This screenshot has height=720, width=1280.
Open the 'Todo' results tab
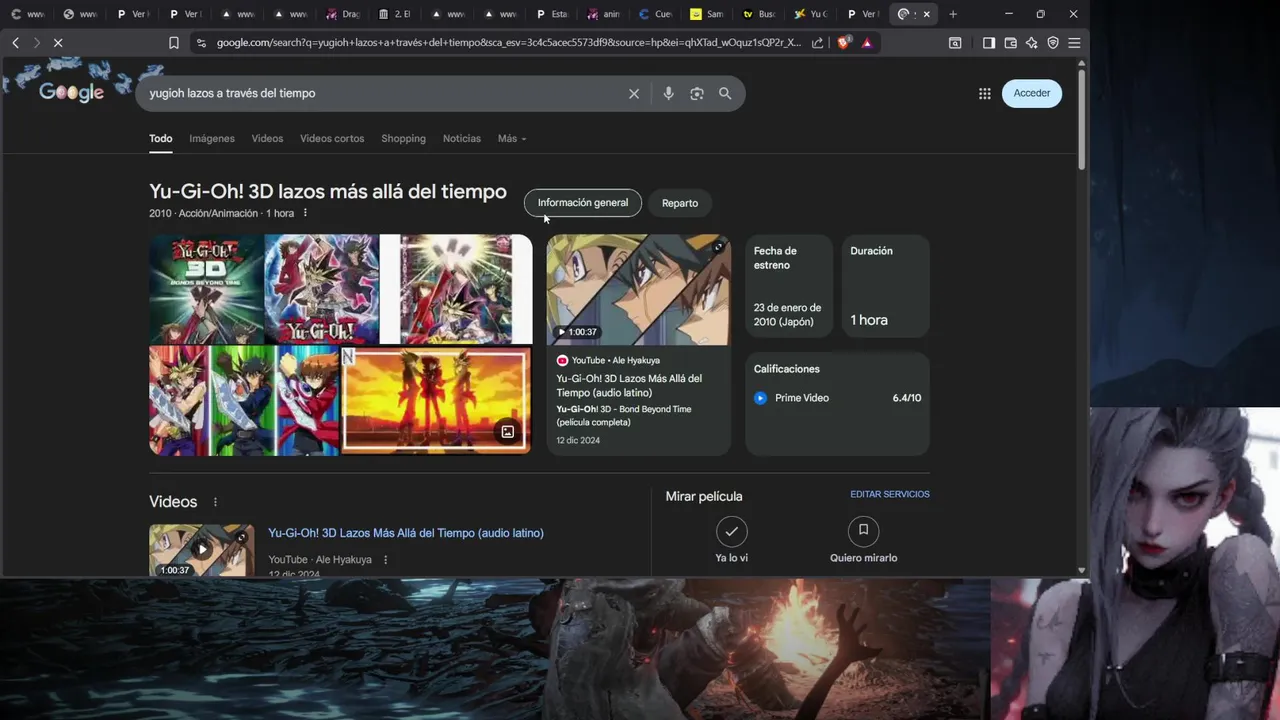pos(161,138)
